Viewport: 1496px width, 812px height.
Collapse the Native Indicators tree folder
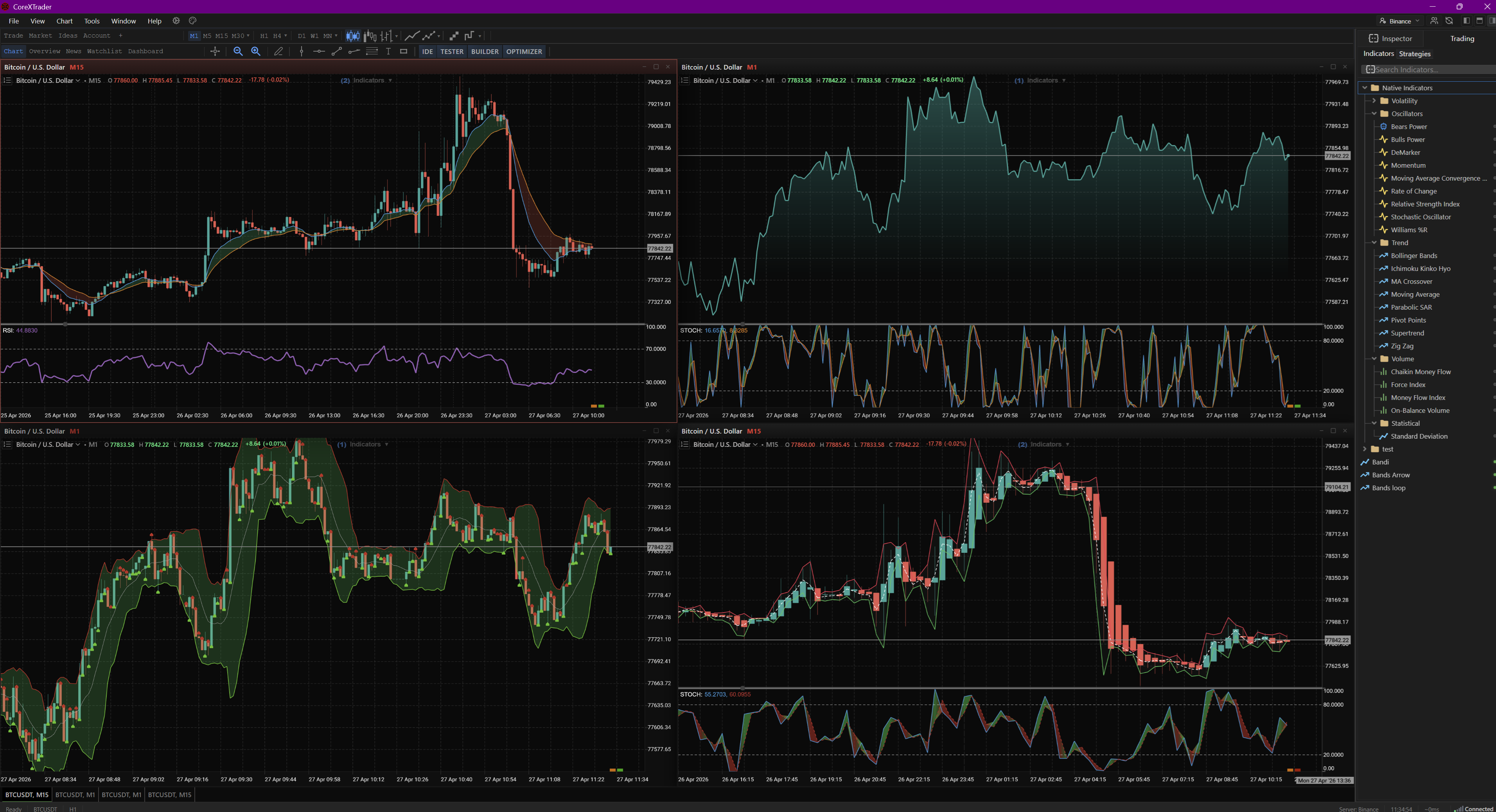click(x=1365, y=88)
